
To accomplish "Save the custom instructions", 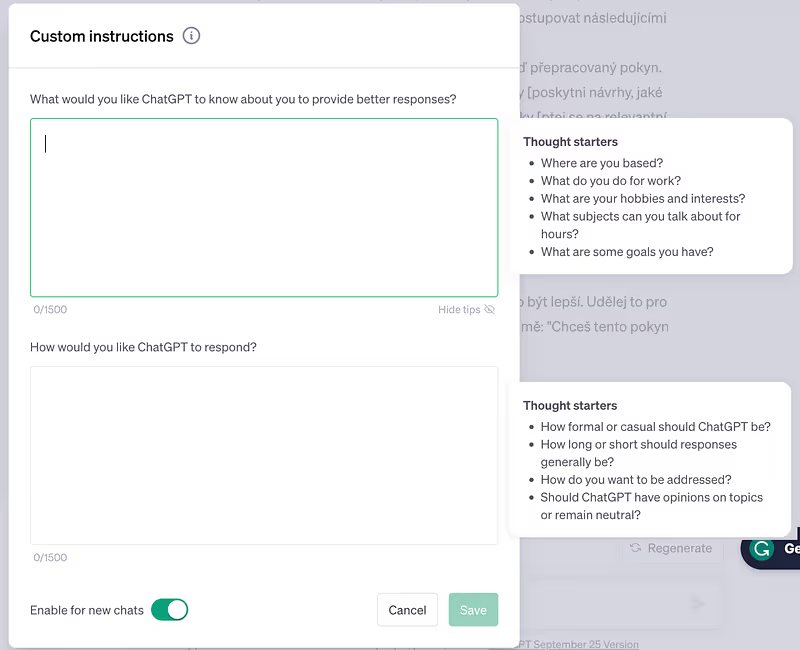I will pyautogui.click(x=473, y=610).
